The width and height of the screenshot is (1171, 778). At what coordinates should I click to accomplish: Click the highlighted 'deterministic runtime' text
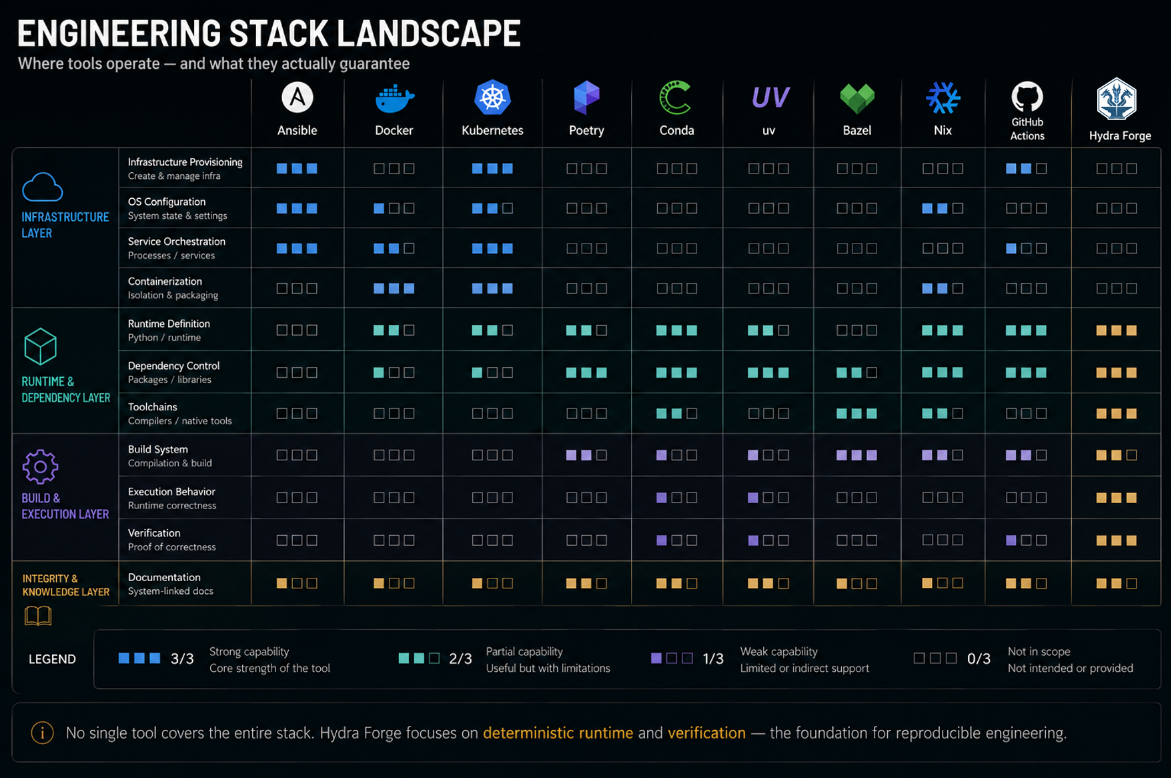coord(558,733)
